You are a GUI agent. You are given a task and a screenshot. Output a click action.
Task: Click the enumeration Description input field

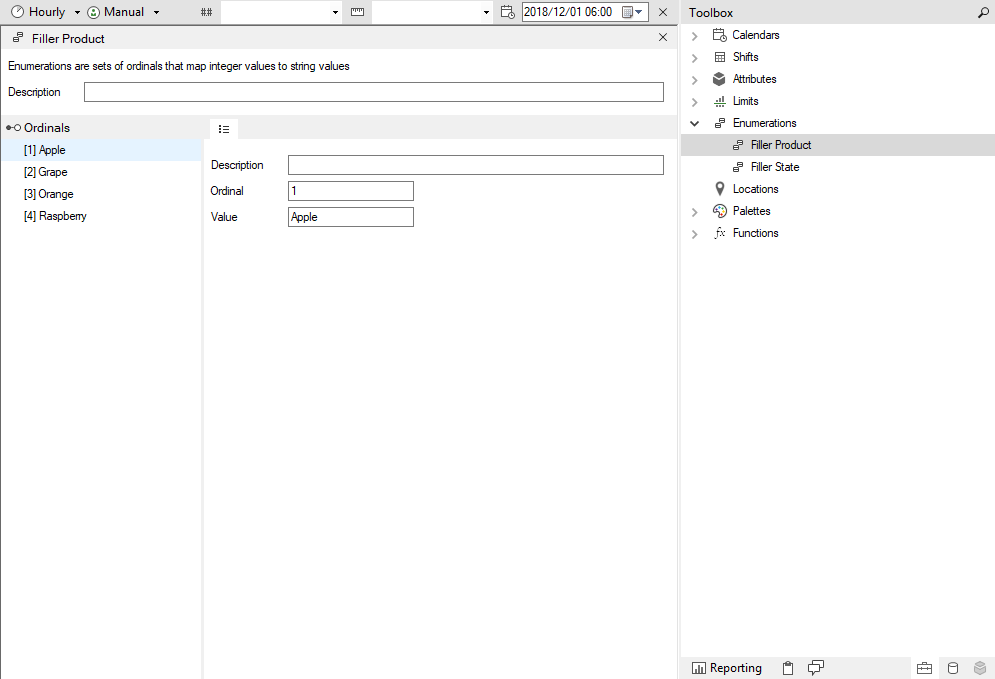tap(374, 92)
